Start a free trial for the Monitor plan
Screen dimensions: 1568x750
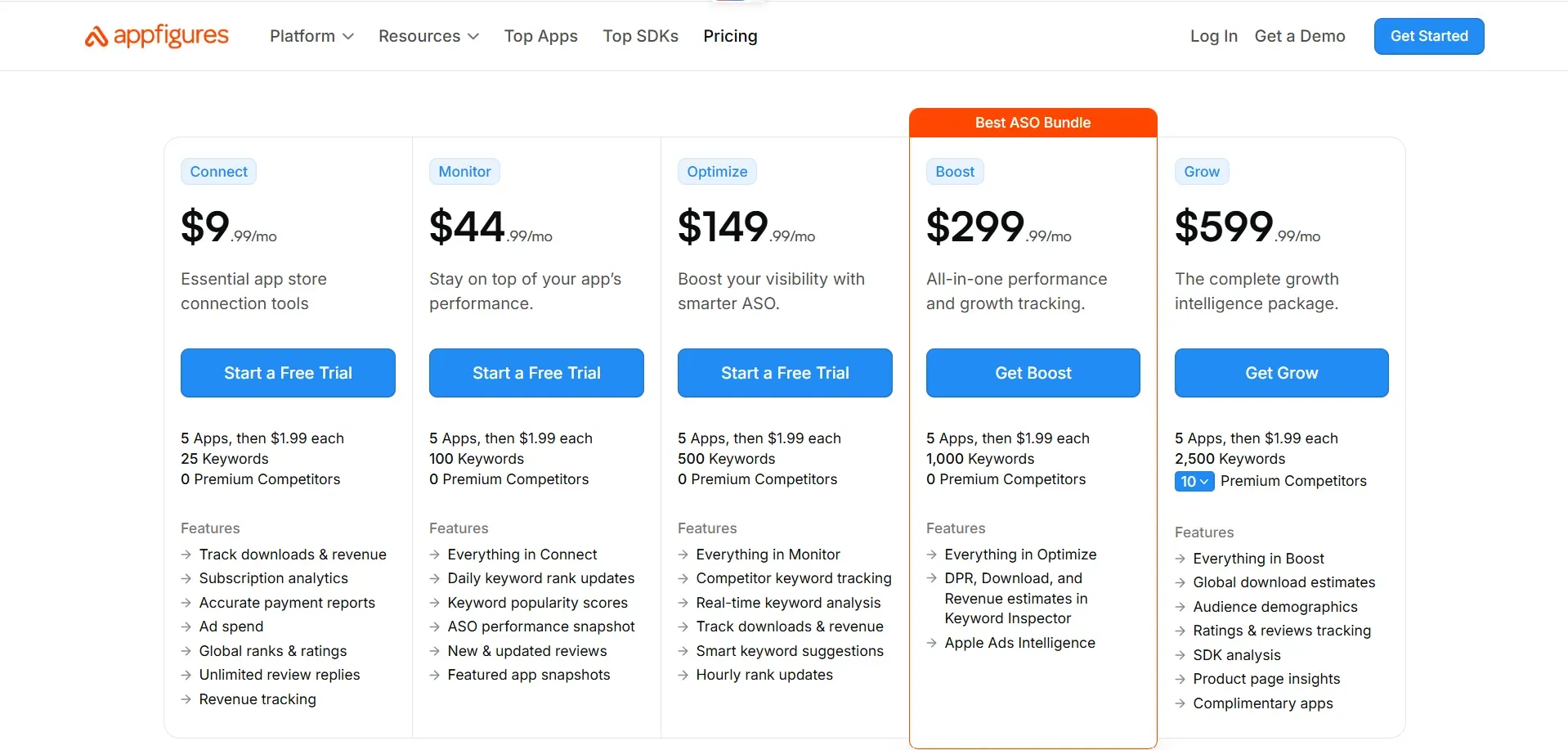click(536, 373)
